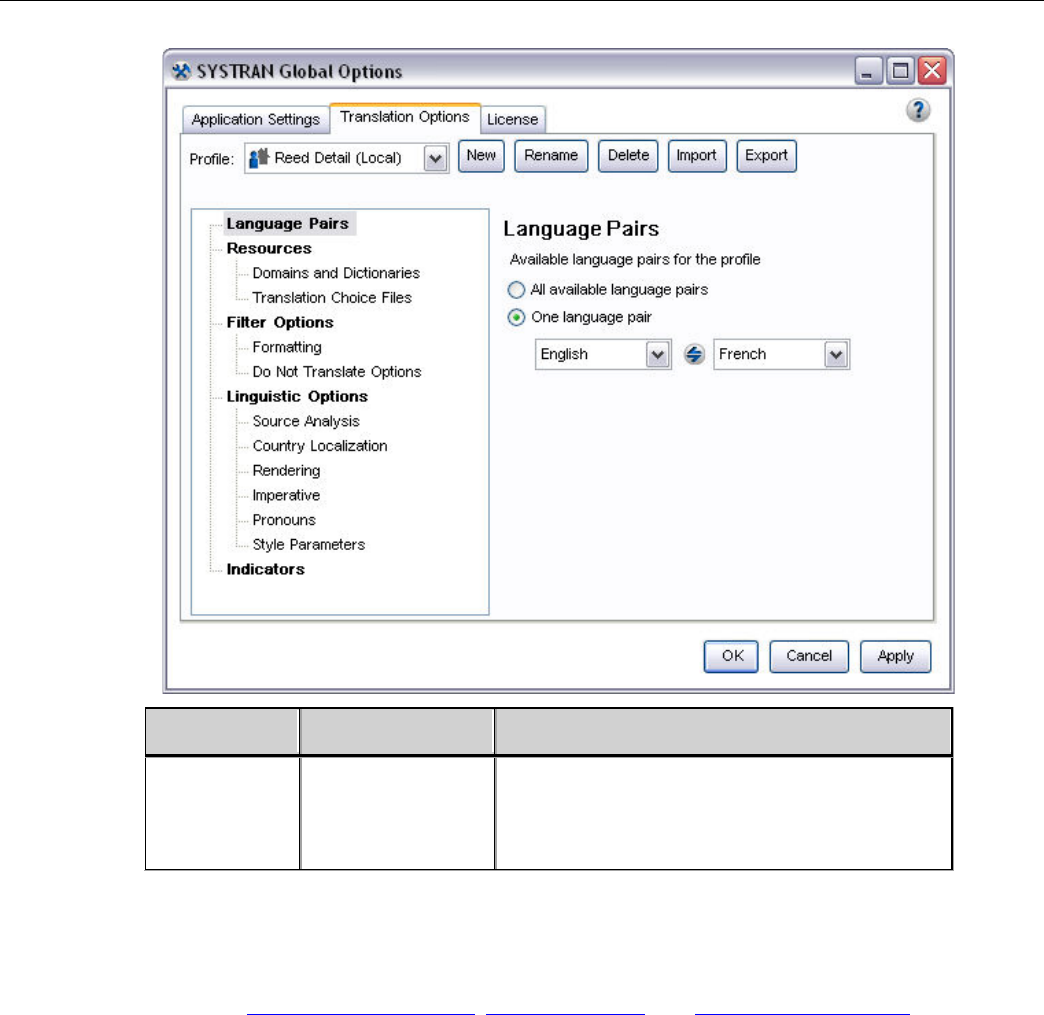Click the Import profile button
The height and width of the screenshot is (1015, 1044).
[x=696, y=156]
